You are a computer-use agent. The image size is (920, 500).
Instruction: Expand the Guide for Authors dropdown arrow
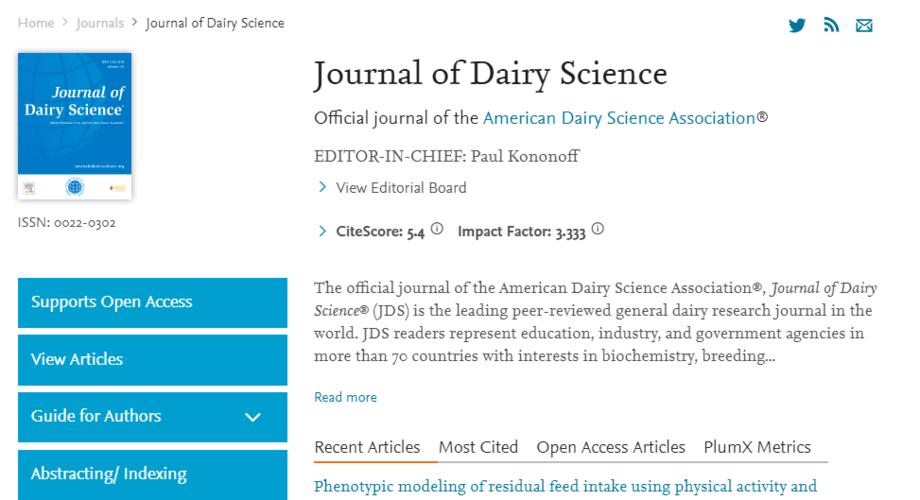pos(253,417)
